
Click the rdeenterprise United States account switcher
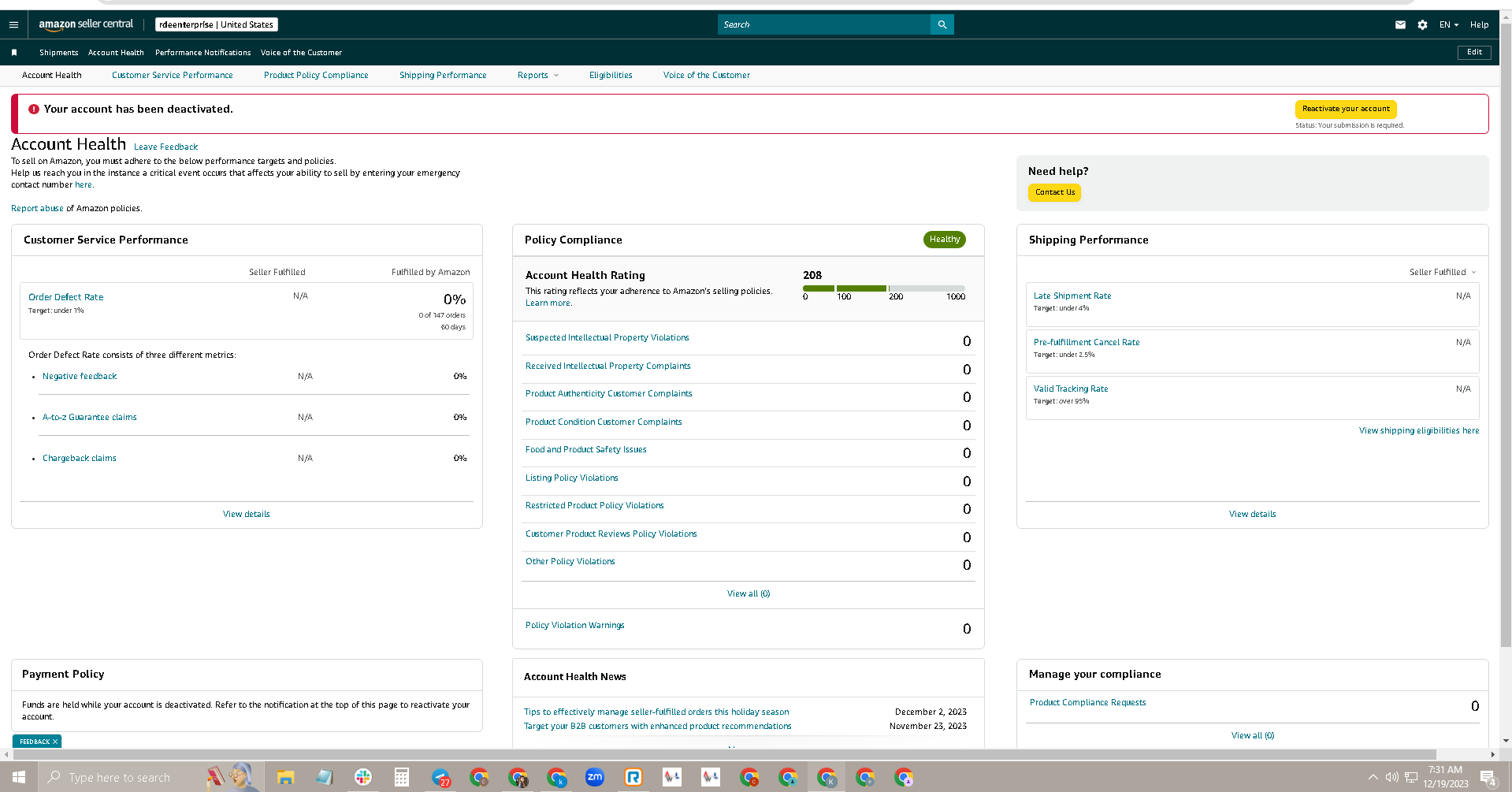216,24
